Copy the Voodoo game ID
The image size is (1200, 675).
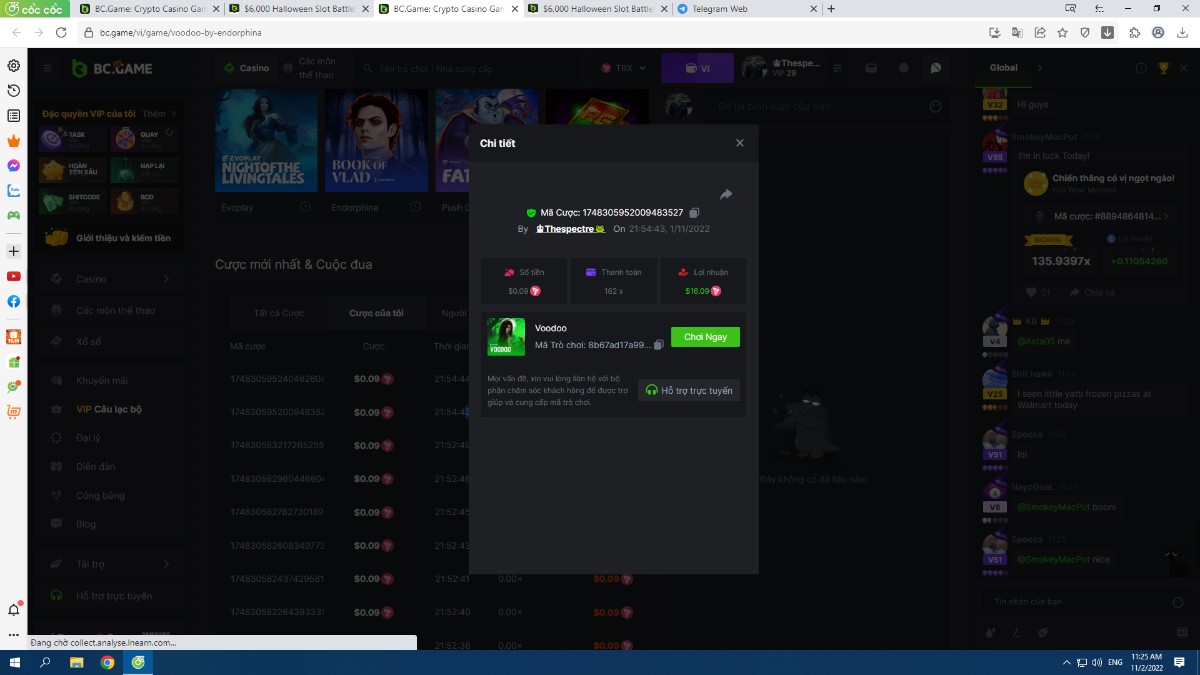659,345
